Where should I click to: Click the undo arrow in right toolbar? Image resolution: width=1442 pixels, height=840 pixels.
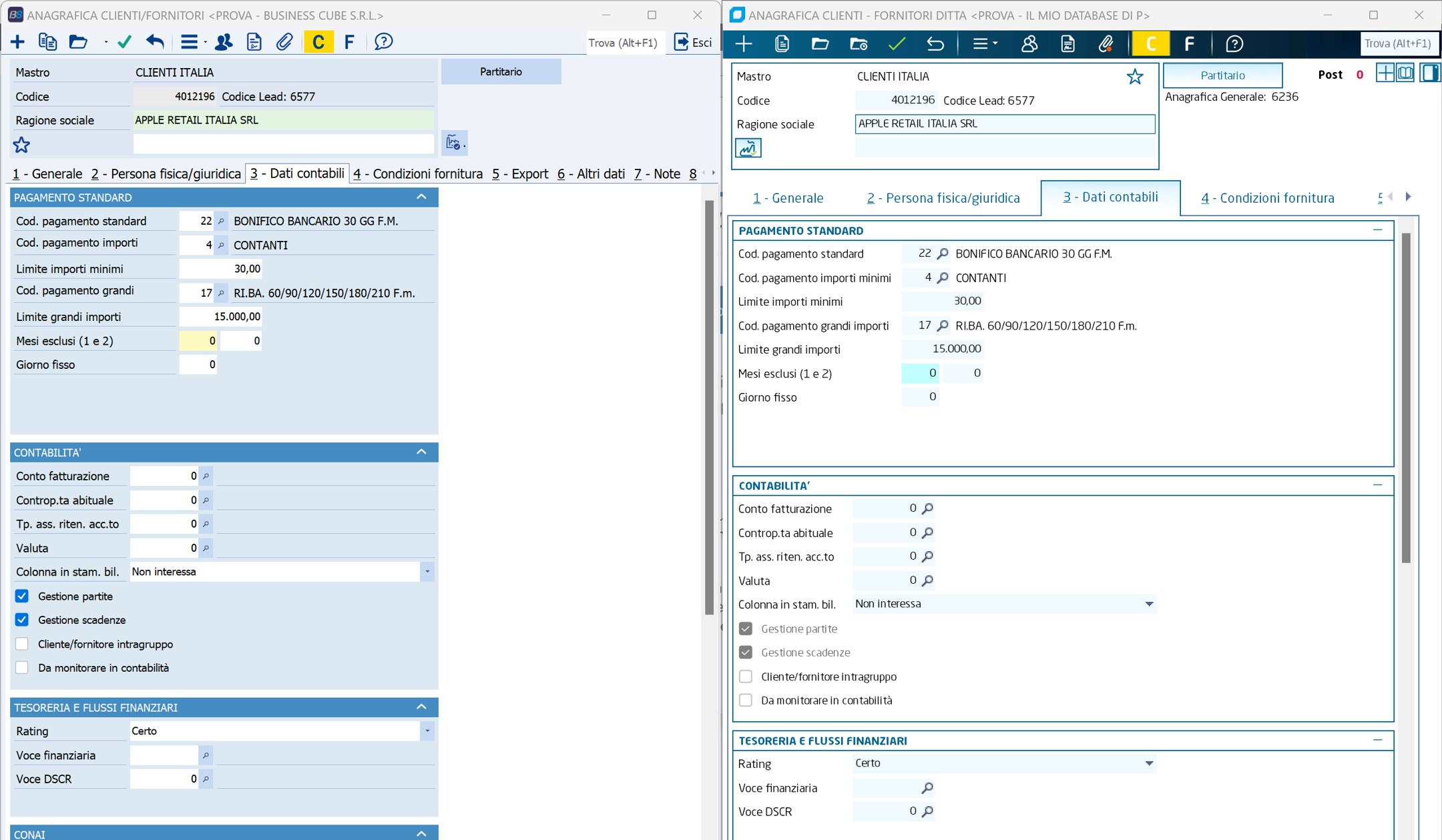(x=935, y=44)
